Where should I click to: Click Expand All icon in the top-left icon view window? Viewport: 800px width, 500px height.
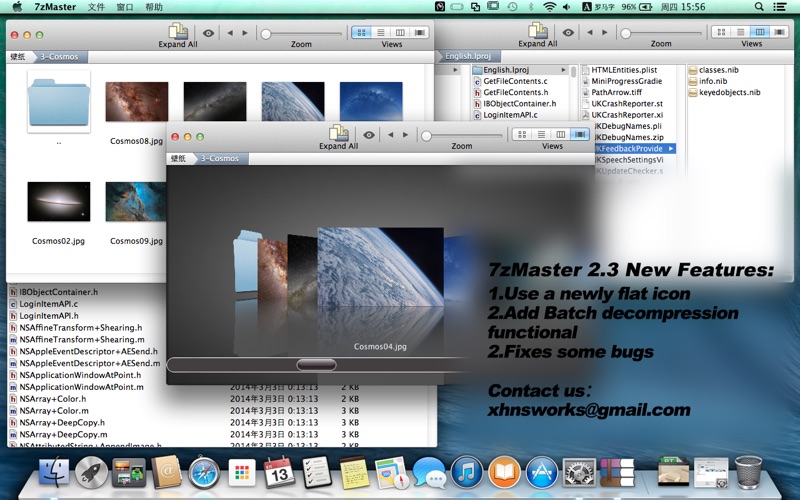pos(178,31)
